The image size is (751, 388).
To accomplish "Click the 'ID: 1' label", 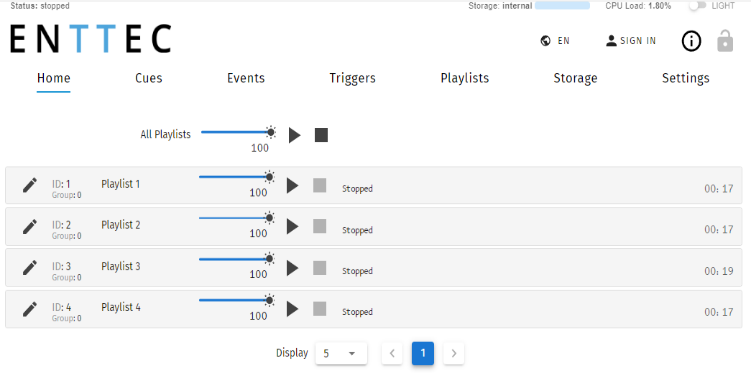I will [x=61, y=184].
